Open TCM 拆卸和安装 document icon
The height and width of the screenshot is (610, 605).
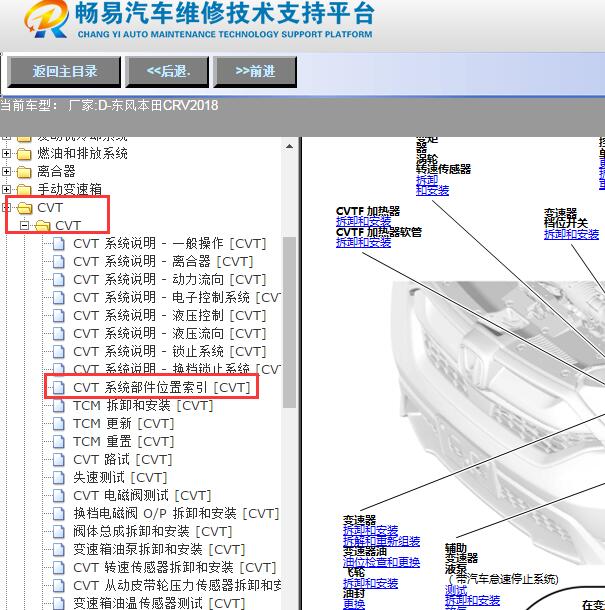pos(59,405)
